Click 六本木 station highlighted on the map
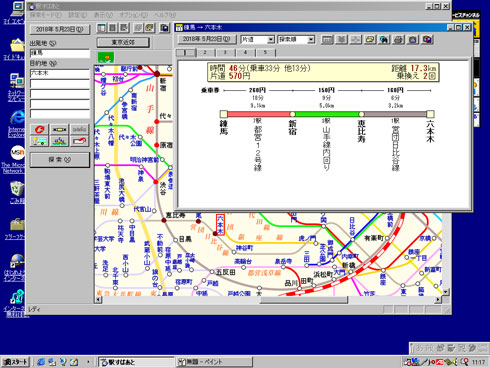Screen dimensions: 490x368 coord(220,225)
